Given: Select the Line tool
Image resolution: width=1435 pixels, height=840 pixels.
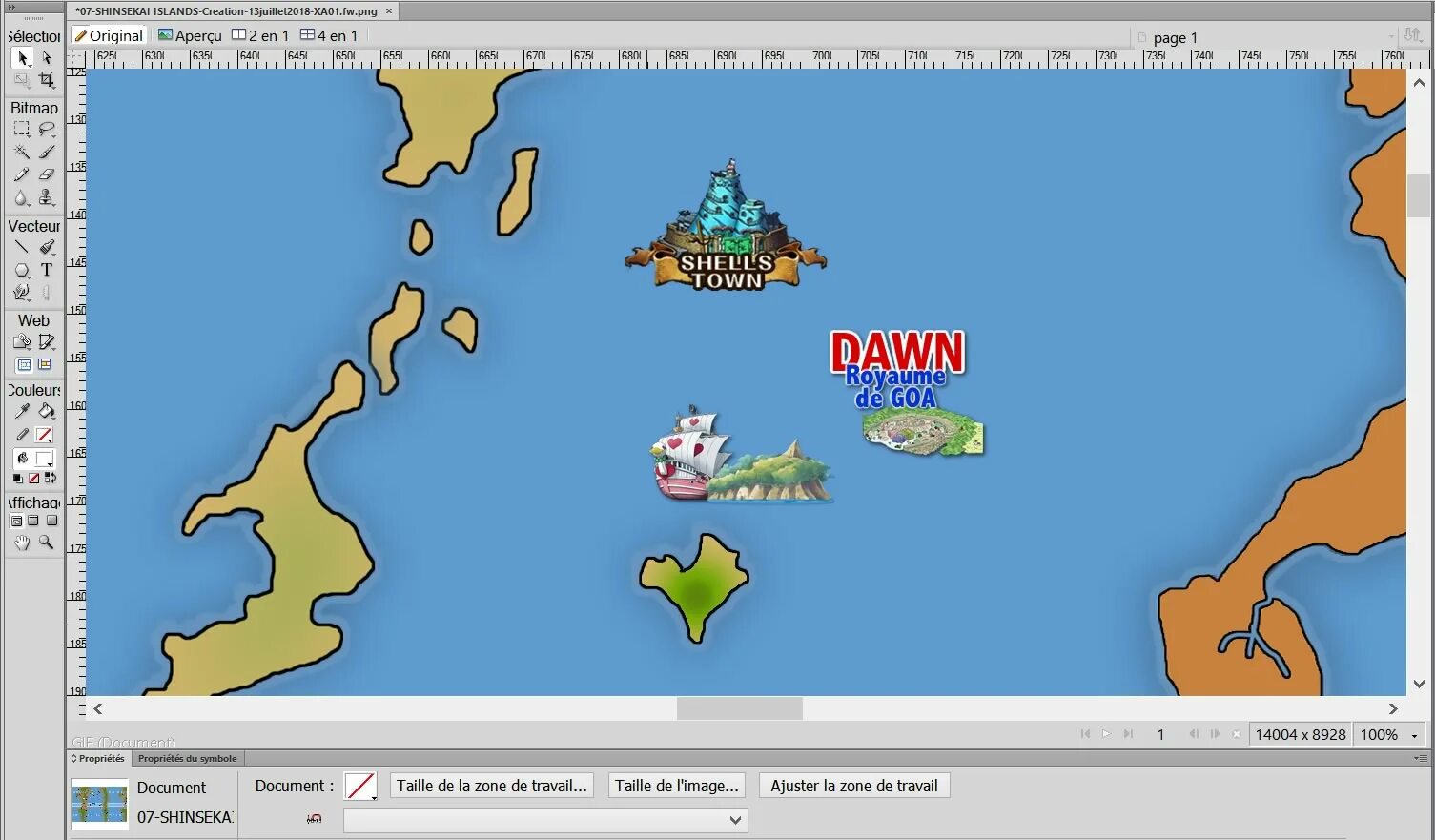Looking at the screenshot, I should [x=22, y=247].
